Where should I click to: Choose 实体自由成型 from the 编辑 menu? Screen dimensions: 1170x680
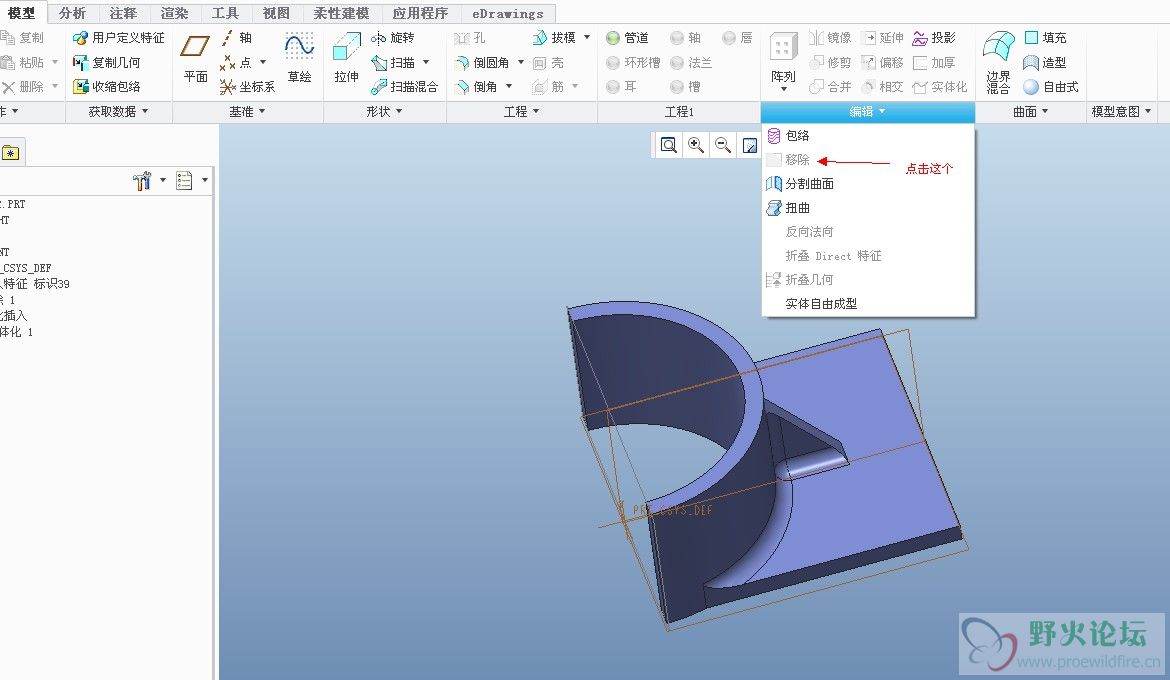pos(868,304)
